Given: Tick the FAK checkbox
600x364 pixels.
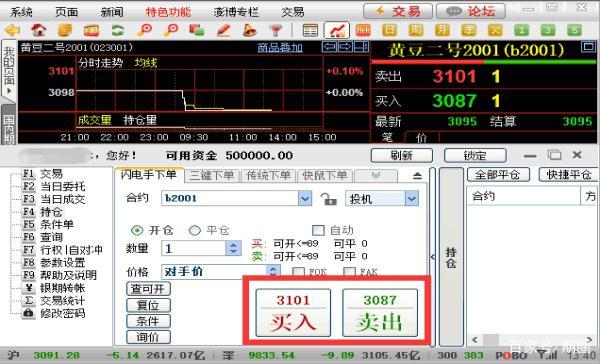Looking at the screenshot, I should coord(349,272).
